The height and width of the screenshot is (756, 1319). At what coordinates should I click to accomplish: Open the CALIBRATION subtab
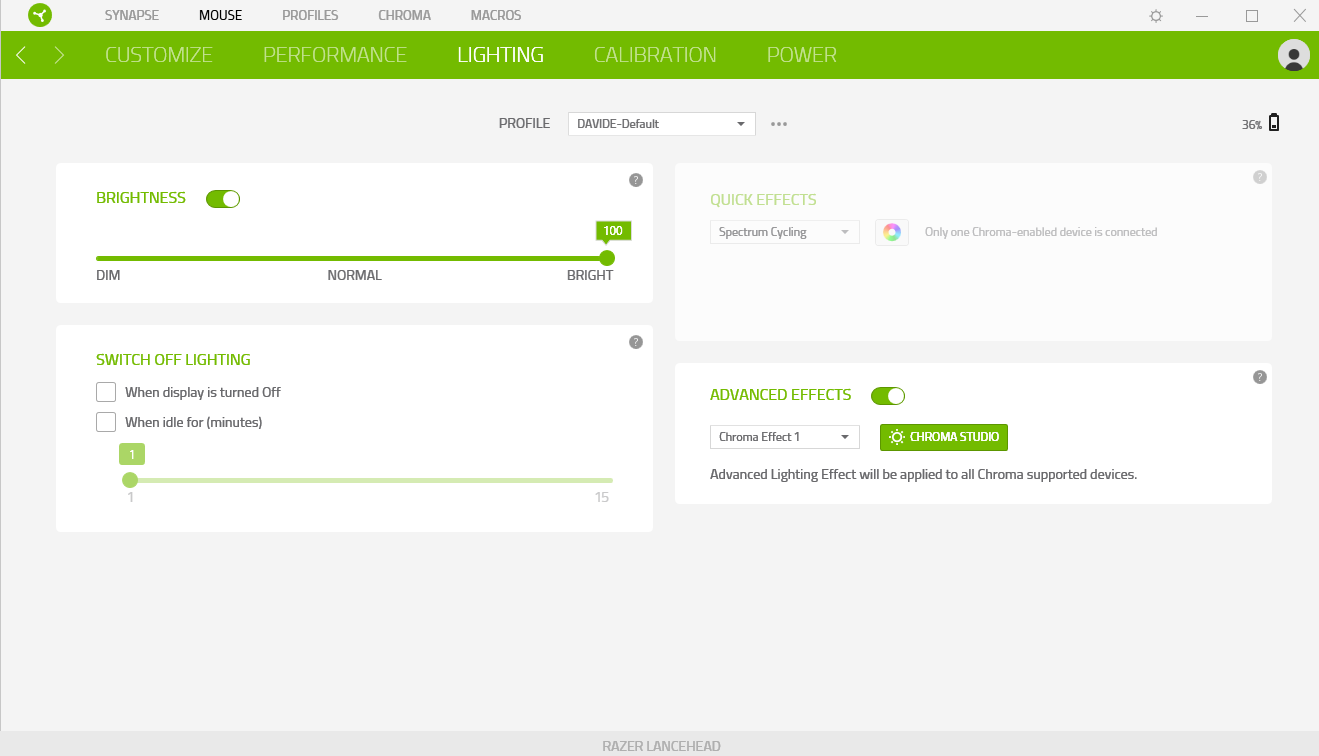point(655,55)
